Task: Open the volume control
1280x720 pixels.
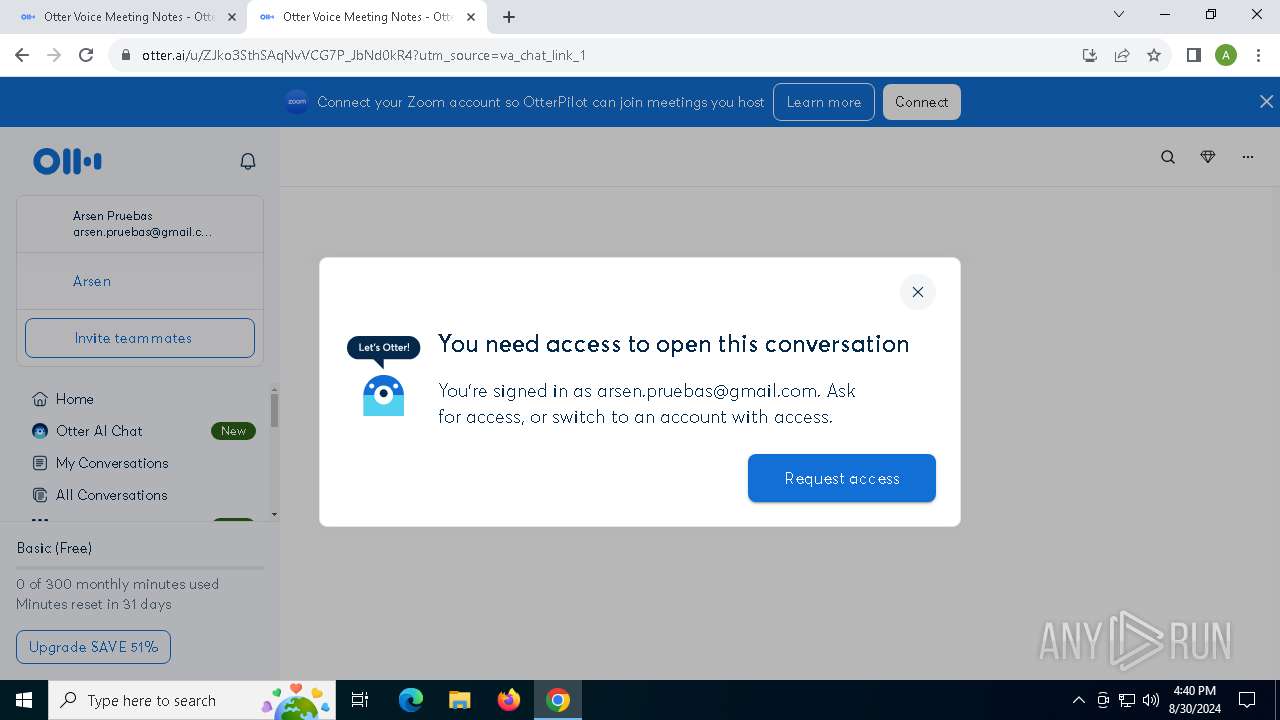Action: point(1151,700)
